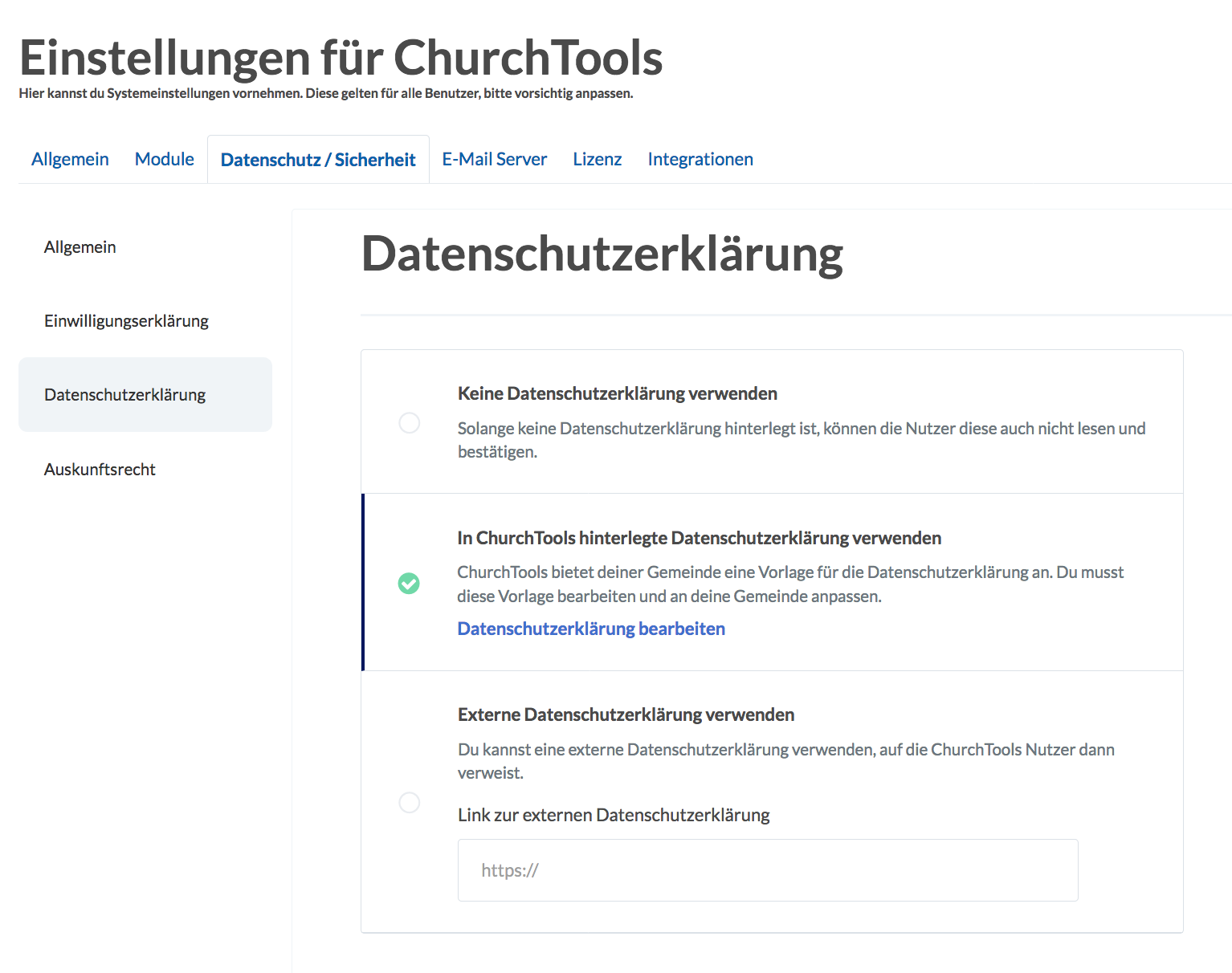The height and width of the screenshot is (973, 1232).
Task: Open Einwilligungserklärung in the sidebar
Action: [x=145, y=321]
